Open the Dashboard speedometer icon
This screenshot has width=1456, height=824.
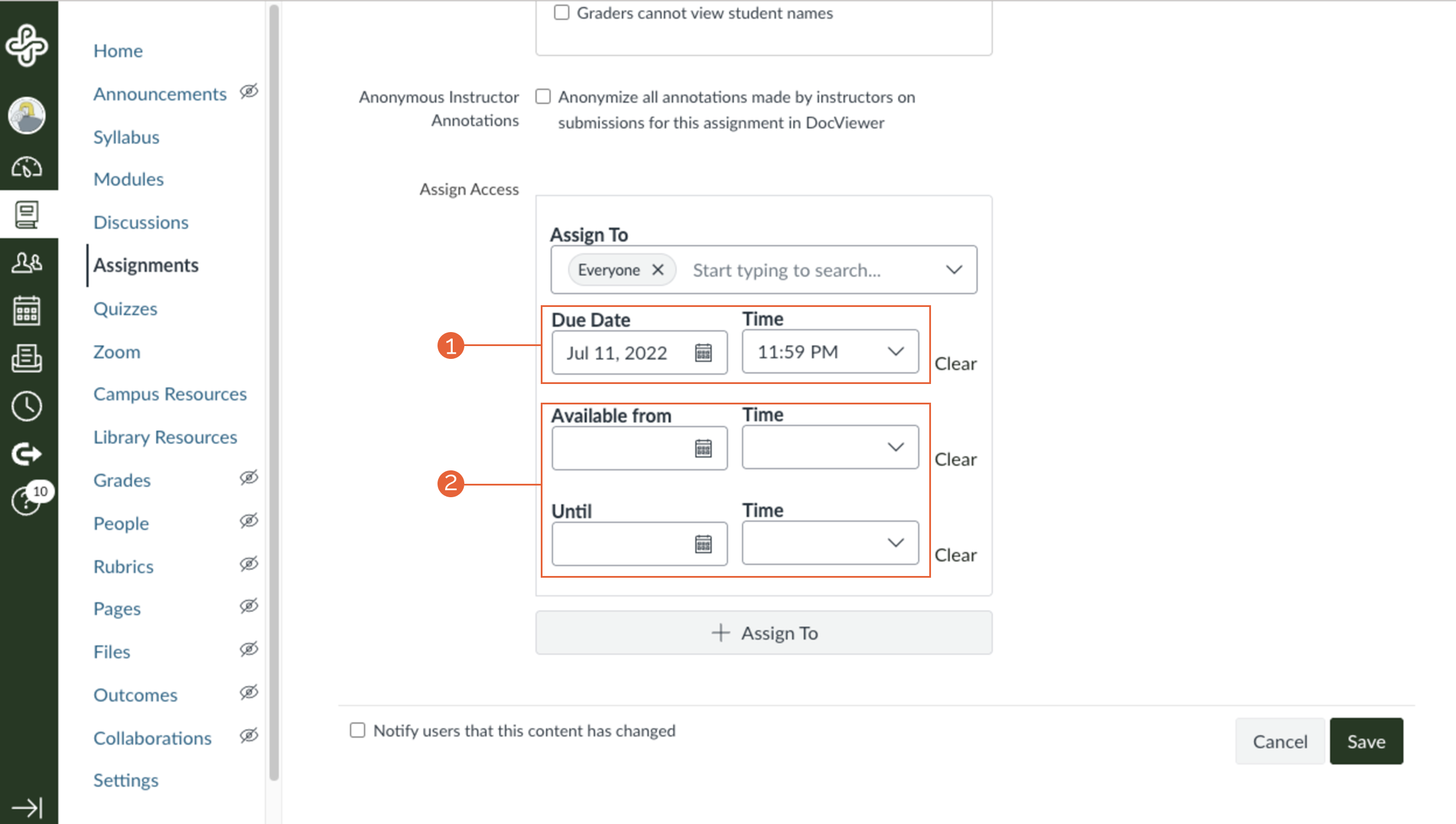pyautogui.click(x=27, y=167)
